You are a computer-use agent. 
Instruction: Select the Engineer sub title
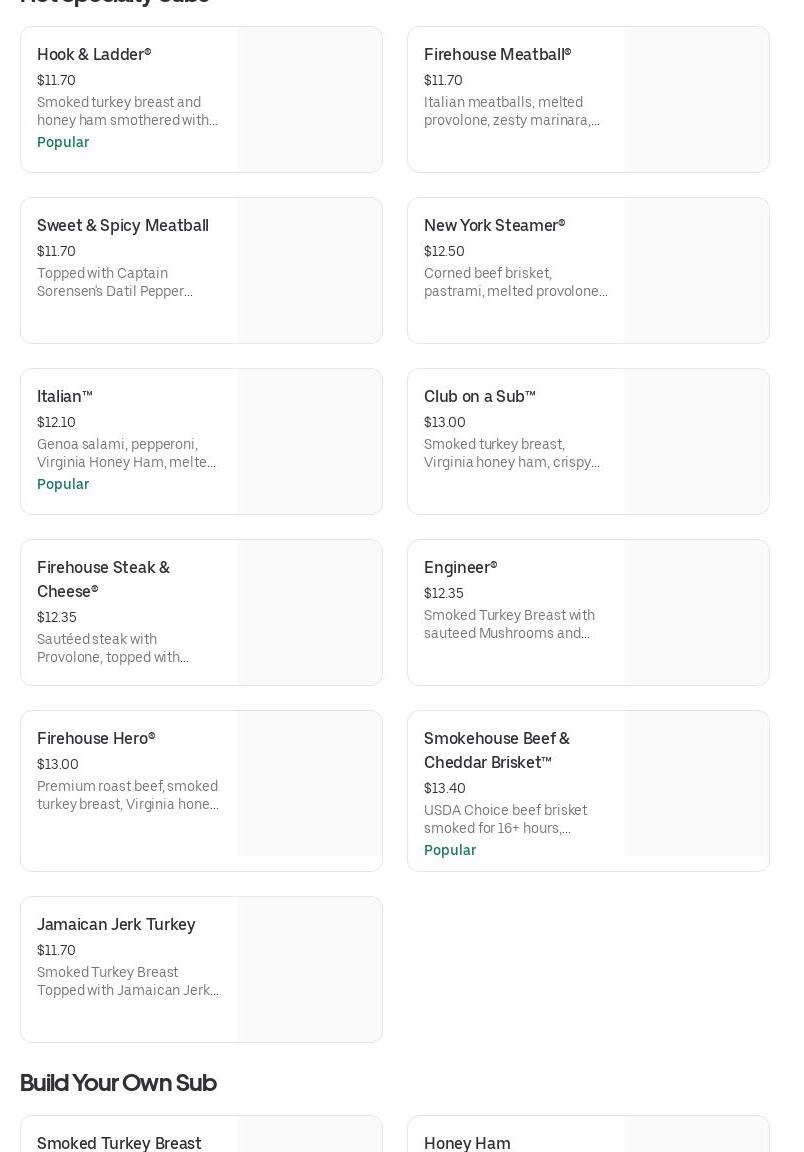(460, 568)
